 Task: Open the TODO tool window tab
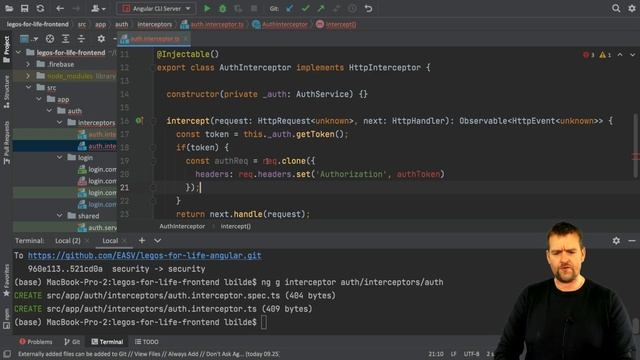click(x=147, y=342)
